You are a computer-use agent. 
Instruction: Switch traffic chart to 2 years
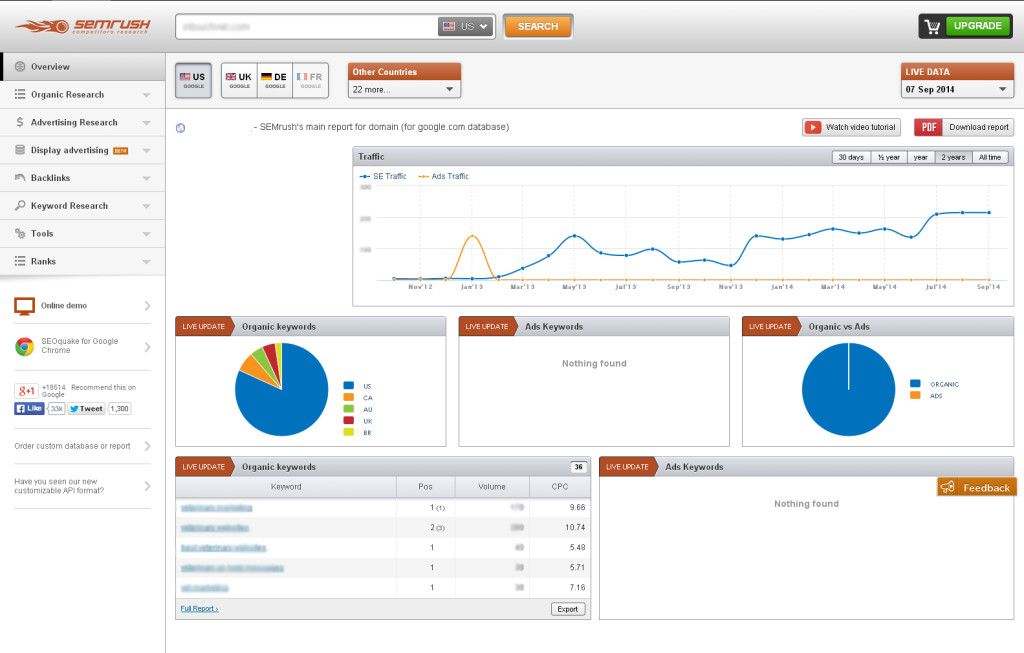click(953, 157)
